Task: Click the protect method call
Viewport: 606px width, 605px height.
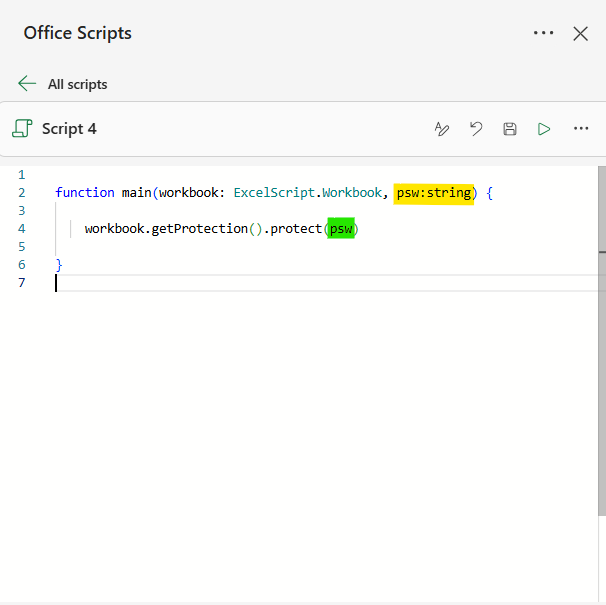Action: 296,228
